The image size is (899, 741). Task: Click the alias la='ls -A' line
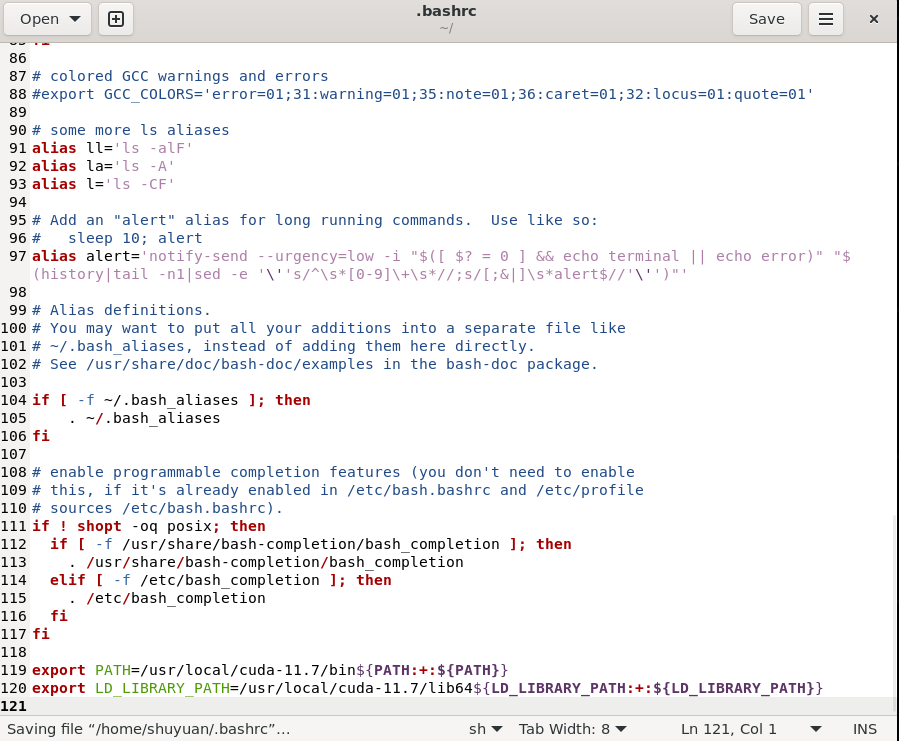pyautogui.click(x=103, y=166)
